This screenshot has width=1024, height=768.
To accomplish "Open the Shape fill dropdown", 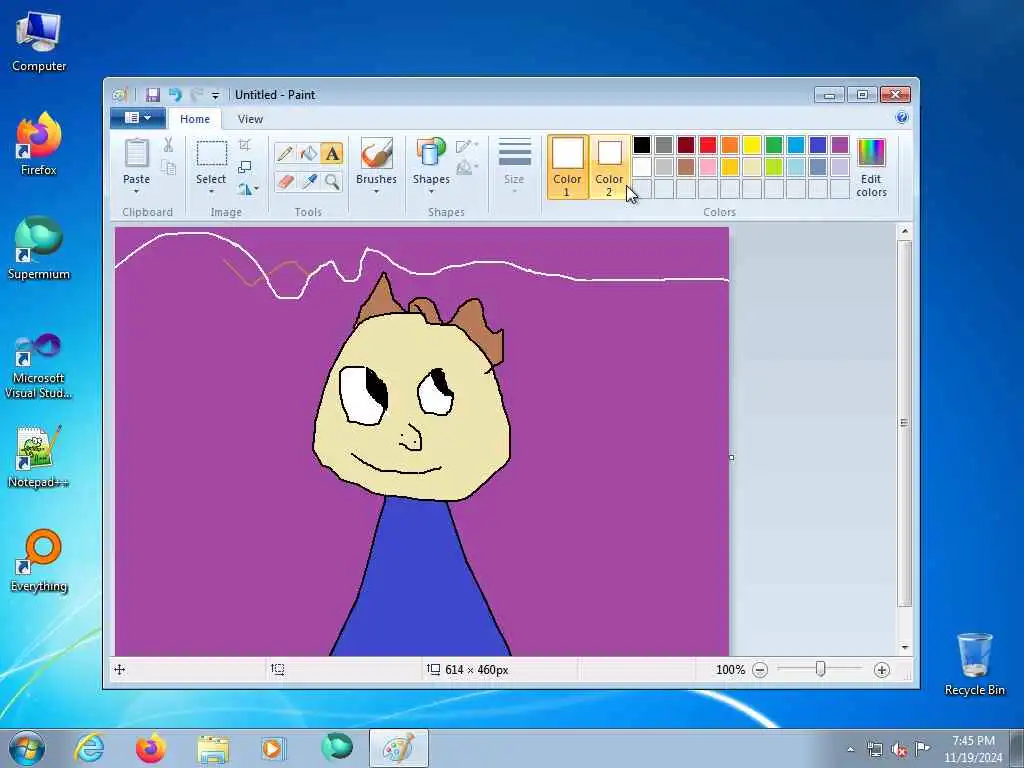I will 468,168.
